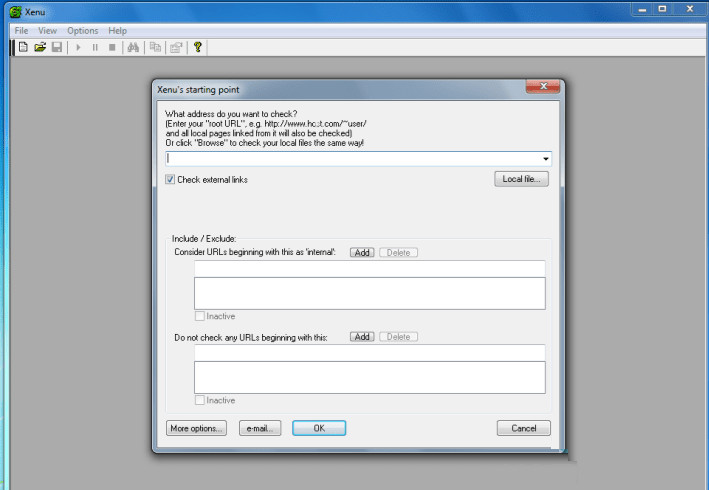Click the More options... button
The image size is (709, 490).
(x=196, y=428)
